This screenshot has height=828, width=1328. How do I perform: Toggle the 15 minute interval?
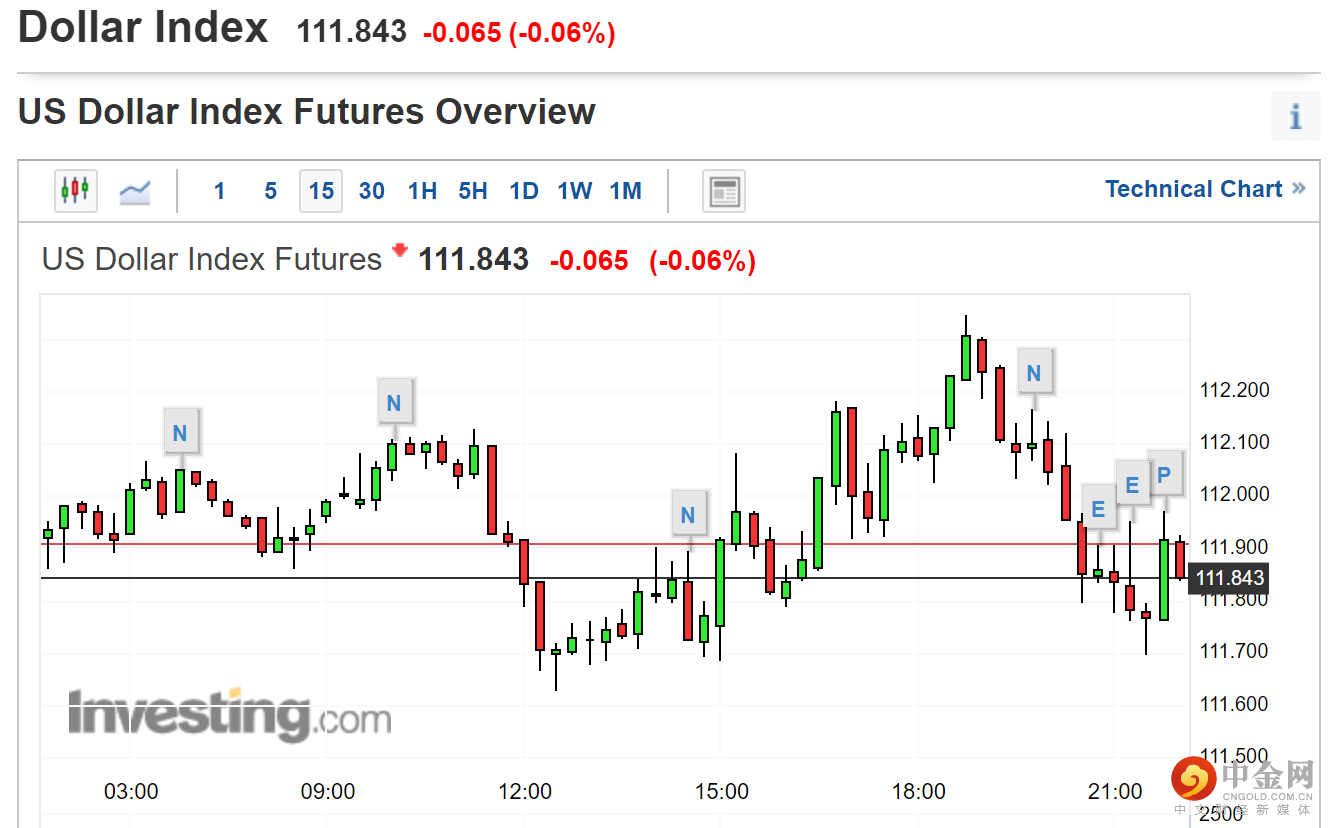coord(321,191)
